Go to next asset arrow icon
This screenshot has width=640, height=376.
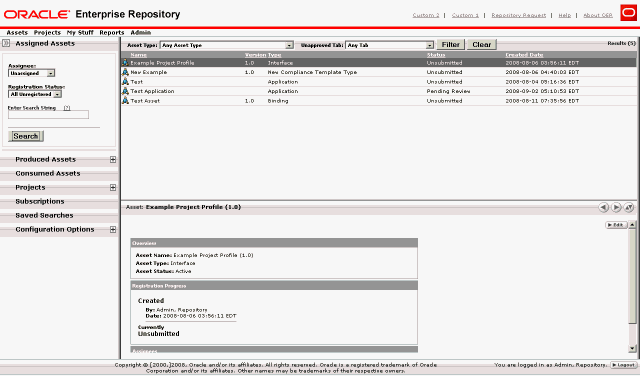pos(616,207)
